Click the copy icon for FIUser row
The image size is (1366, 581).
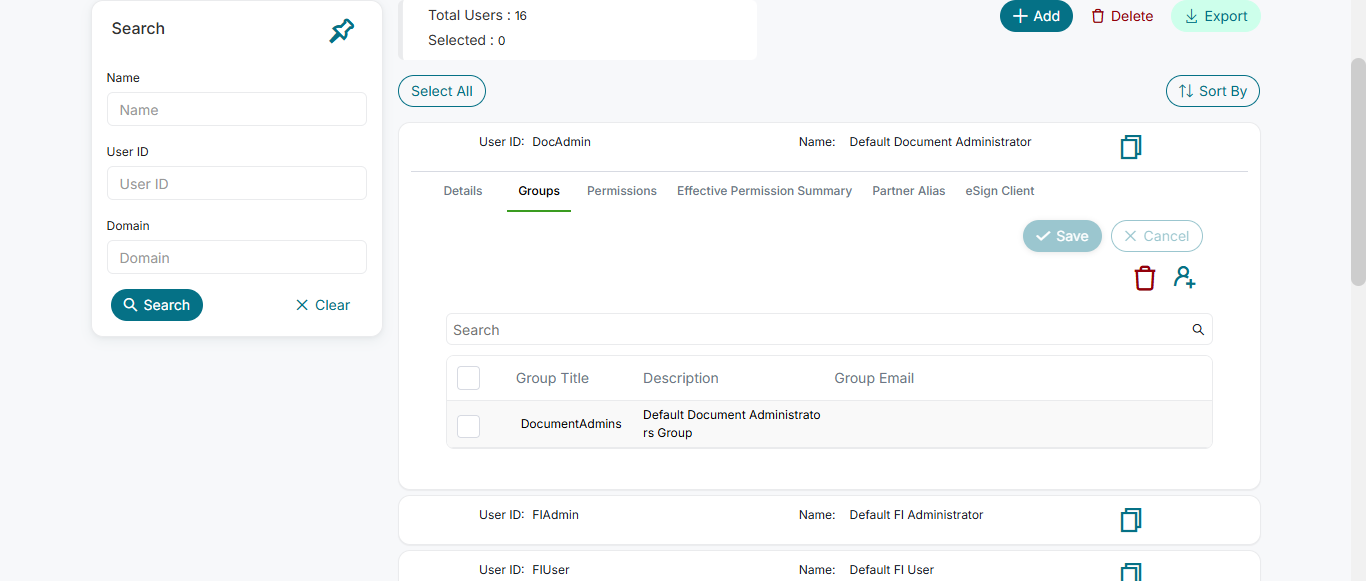[1131, 572]
